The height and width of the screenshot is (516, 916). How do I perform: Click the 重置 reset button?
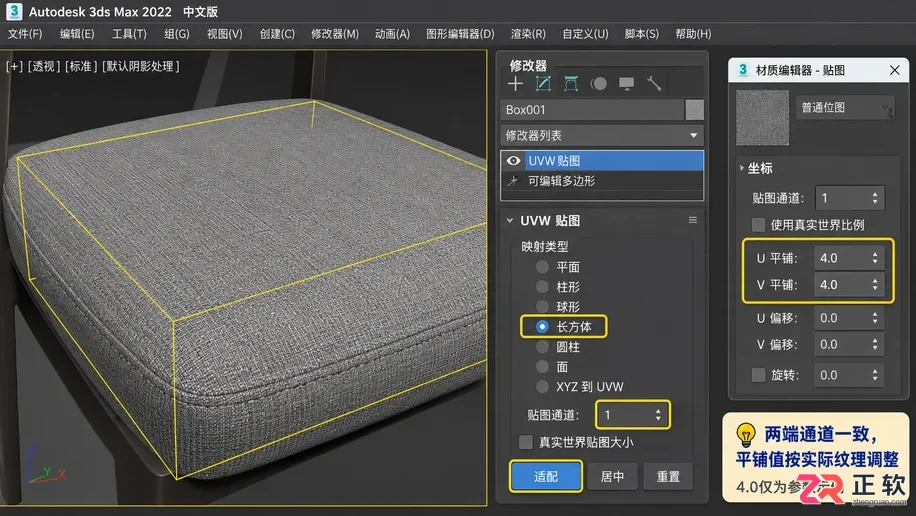point(668,476)
